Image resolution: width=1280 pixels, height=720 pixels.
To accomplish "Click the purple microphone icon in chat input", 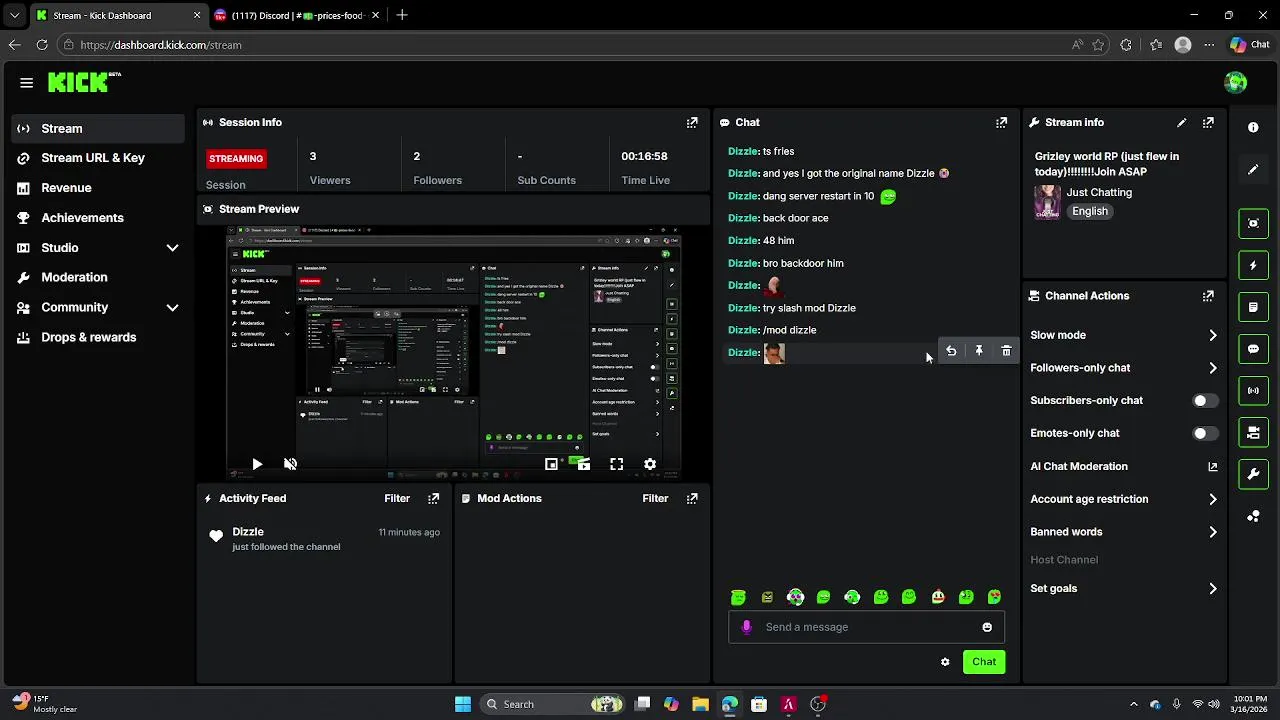I will click(746, 627).
